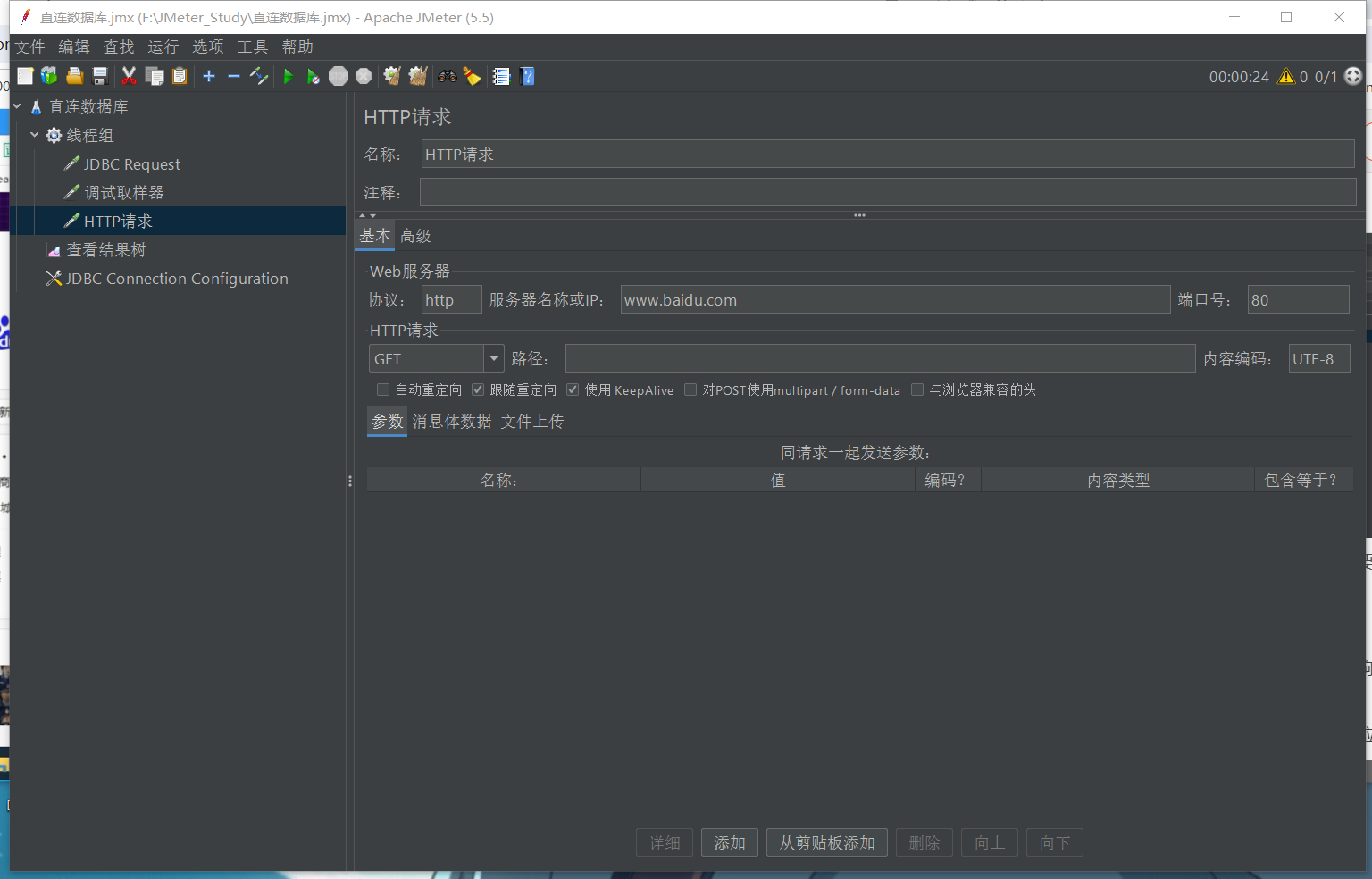
Task: Open the Templates toolbar icon
Action: (x=49, y=77)
